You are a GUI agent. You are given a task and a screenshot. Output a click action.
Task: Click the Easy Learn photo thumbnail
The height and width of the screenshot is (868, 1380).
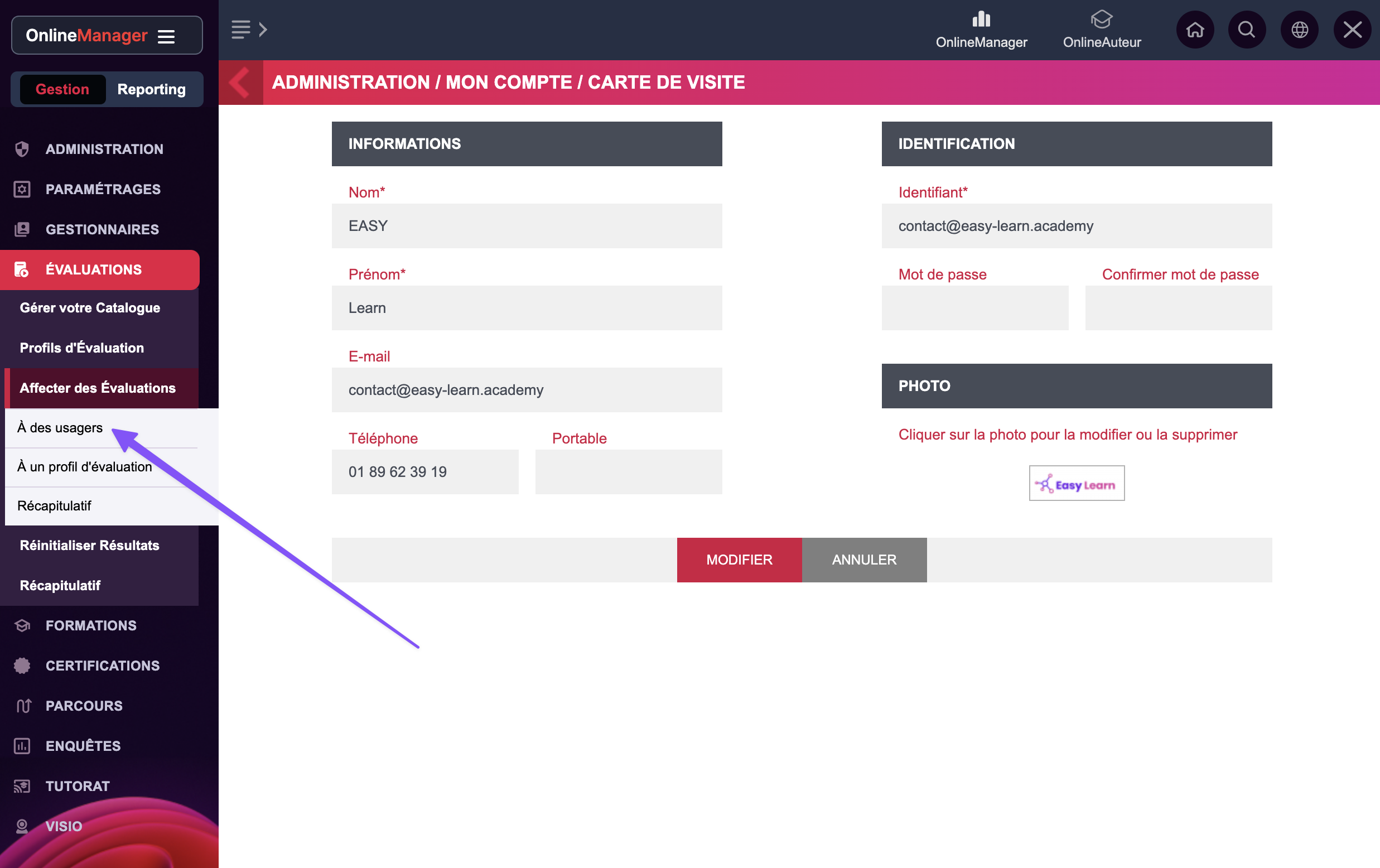(x=1076, y=483)
